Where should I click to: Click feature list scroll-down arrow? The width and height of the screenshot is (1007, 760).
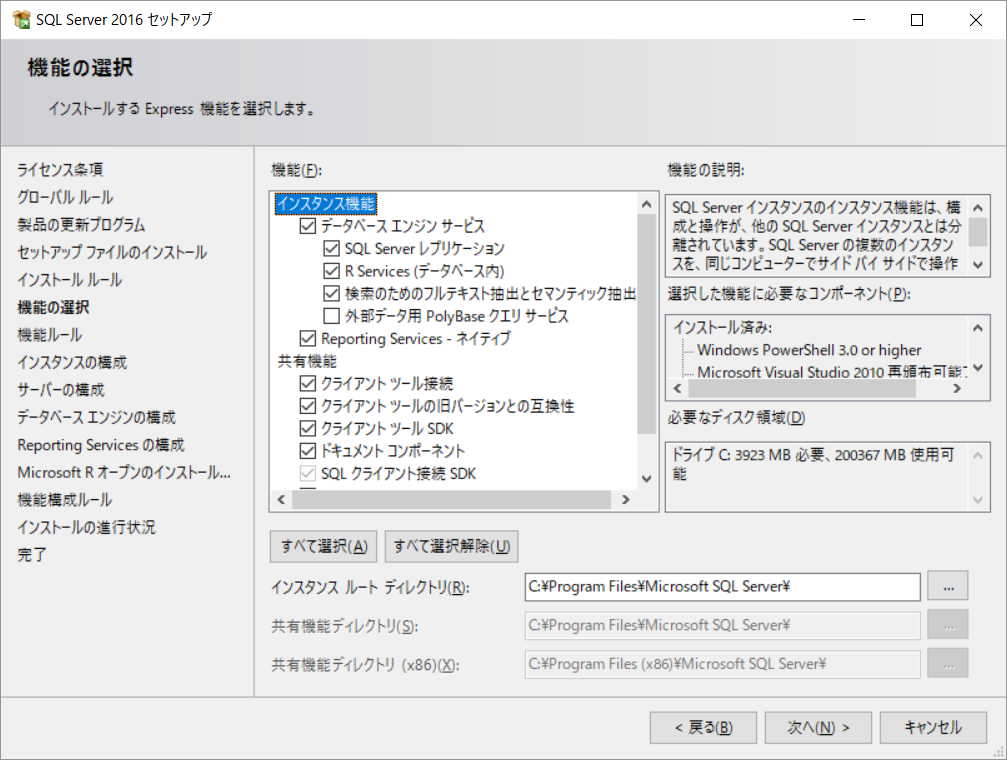click(x=647, y=479)
